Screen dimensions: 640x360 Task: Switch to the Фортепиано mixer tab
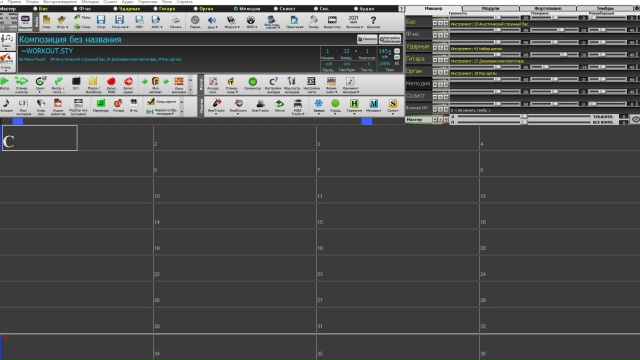pos(548,8)
